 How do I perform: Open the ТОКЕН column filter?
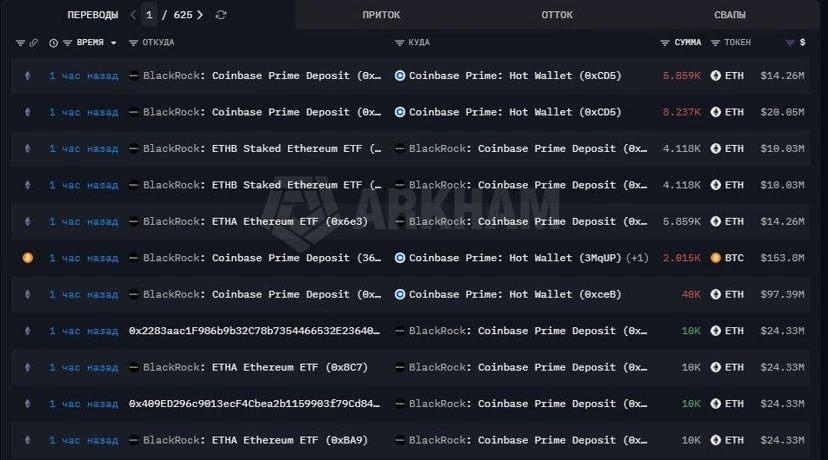pyautogui.click(x=715, y=43)
